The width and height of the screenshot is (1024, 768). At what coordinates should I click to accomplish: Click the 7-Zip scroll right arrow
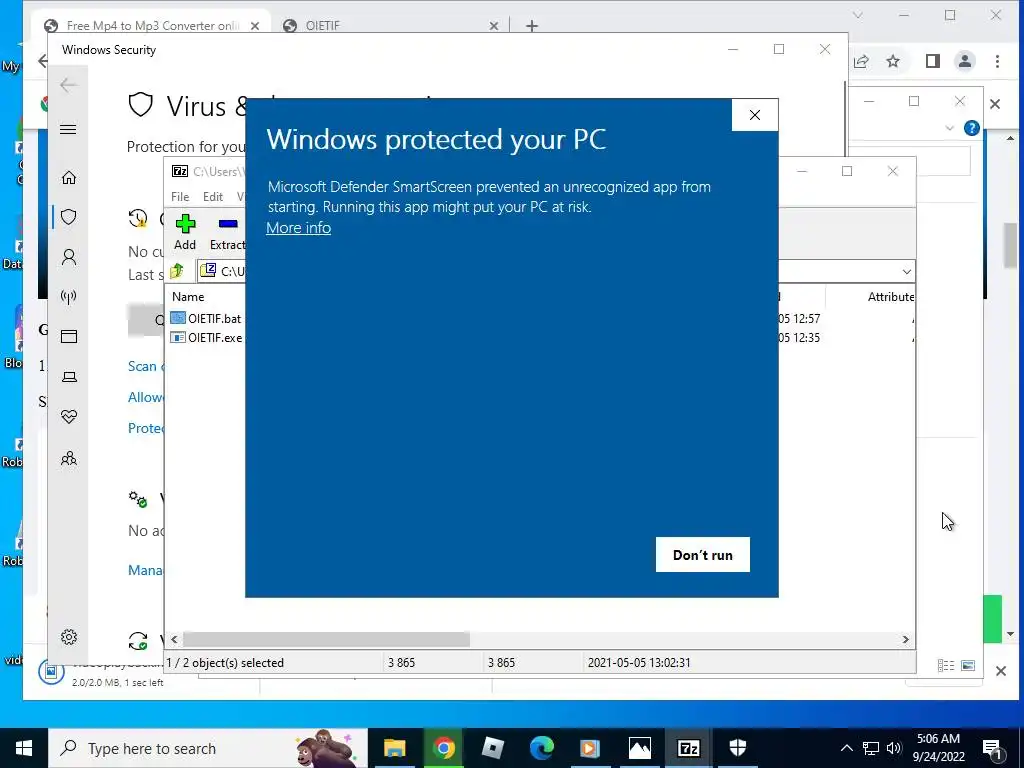click(906, 639)
